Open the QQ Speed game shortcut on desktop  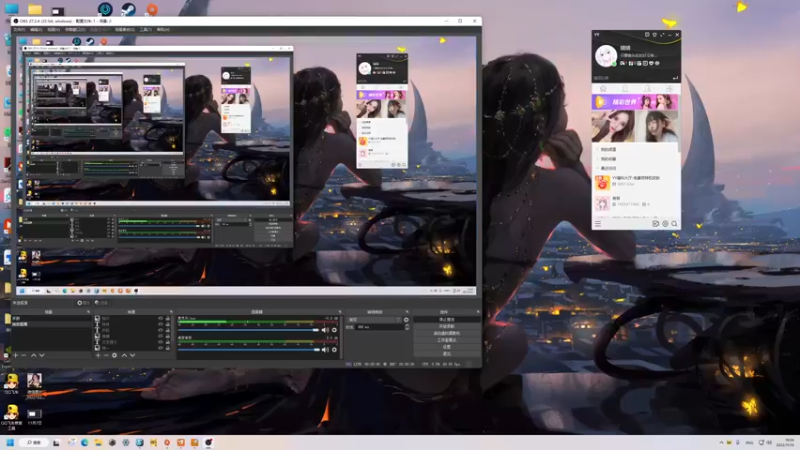coord(11,384)
